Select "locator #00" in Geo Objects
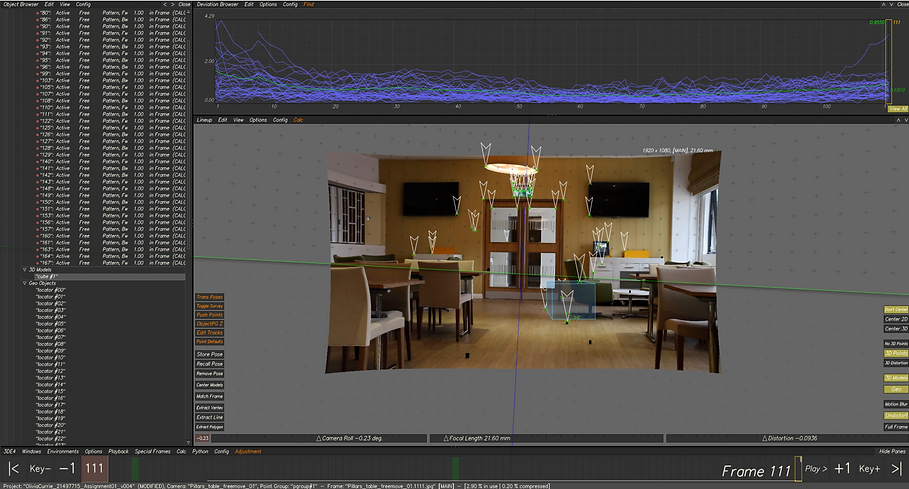 (x=51, y=290)
